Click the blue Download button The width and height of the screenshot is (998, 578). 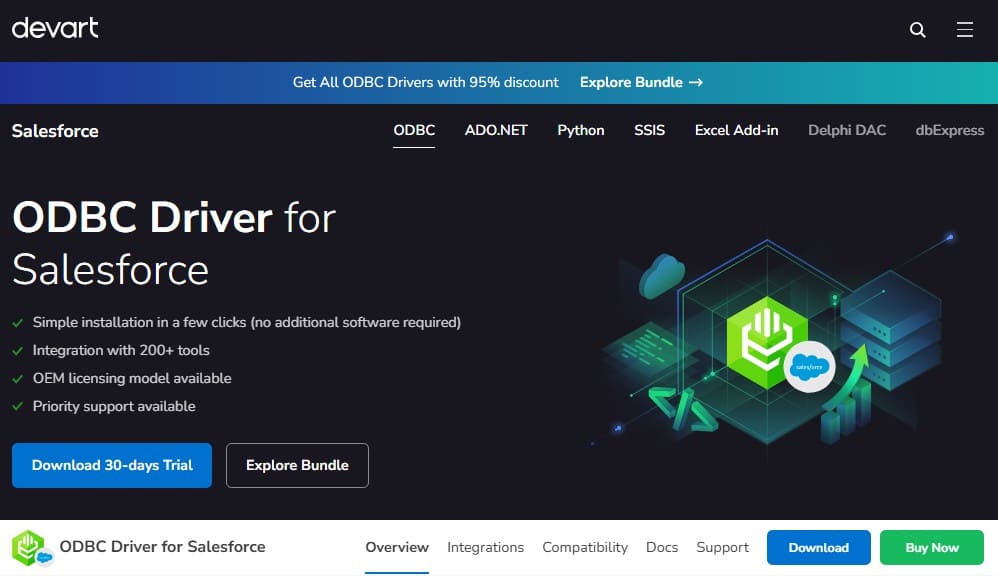818,547
